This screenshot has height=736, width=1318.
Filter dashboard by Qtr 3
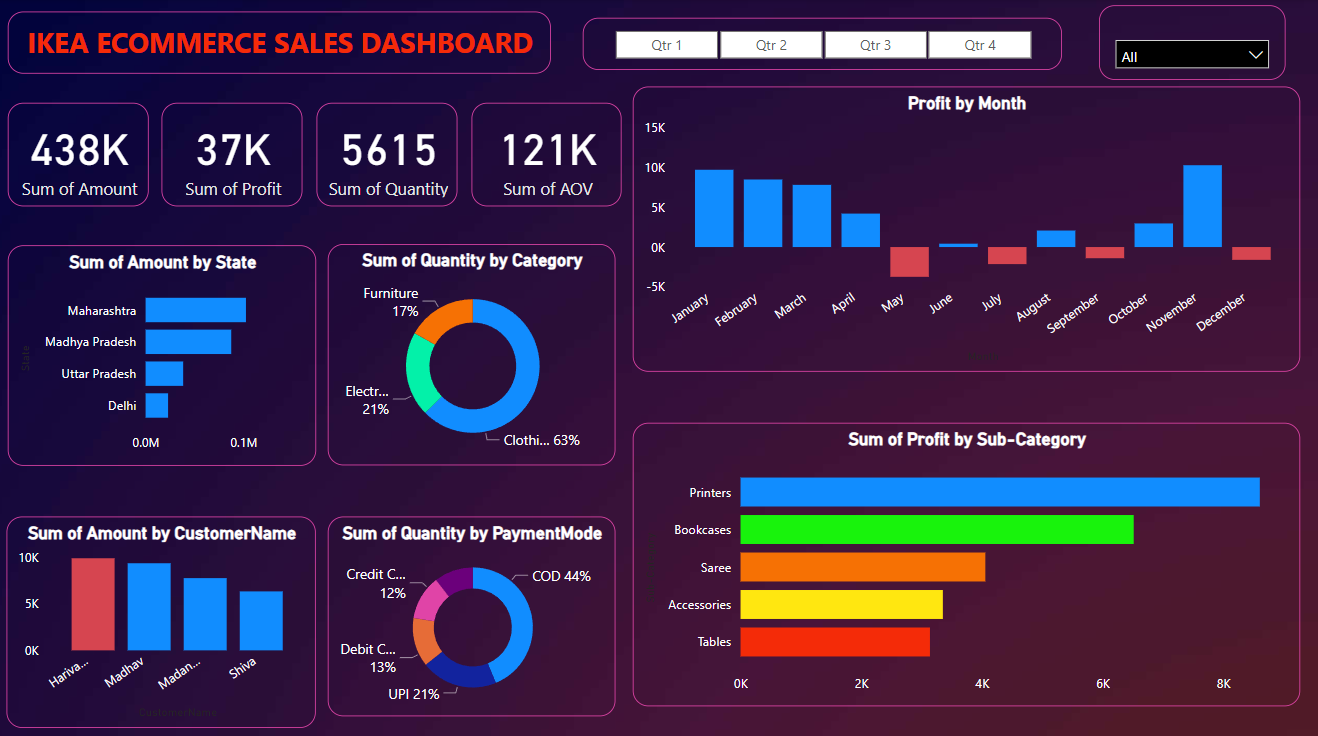coord(875,45)
